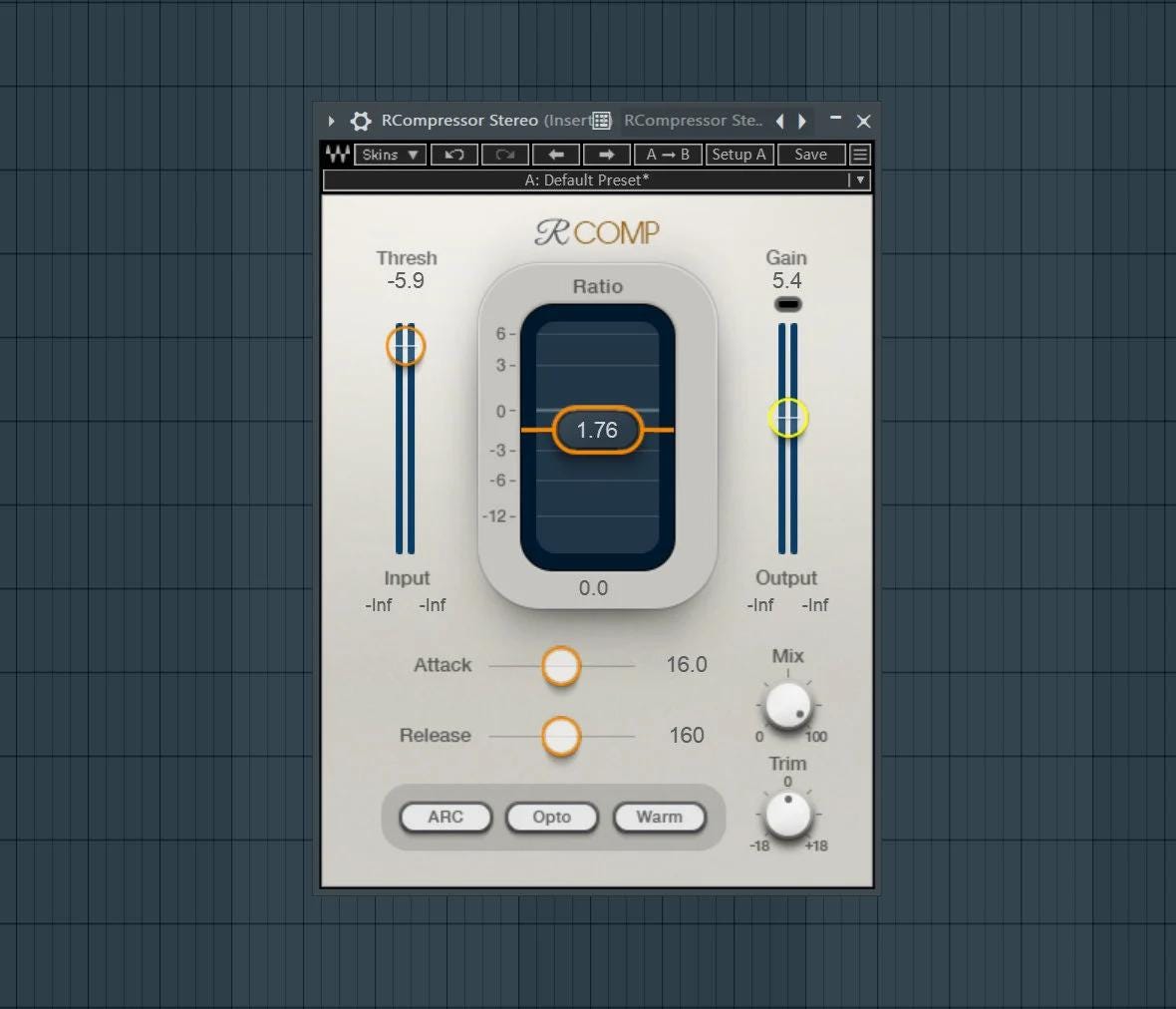Open the Skins dropdown
The width and height of the screenshot is (1176, 1009).
[x=390, y=155]
